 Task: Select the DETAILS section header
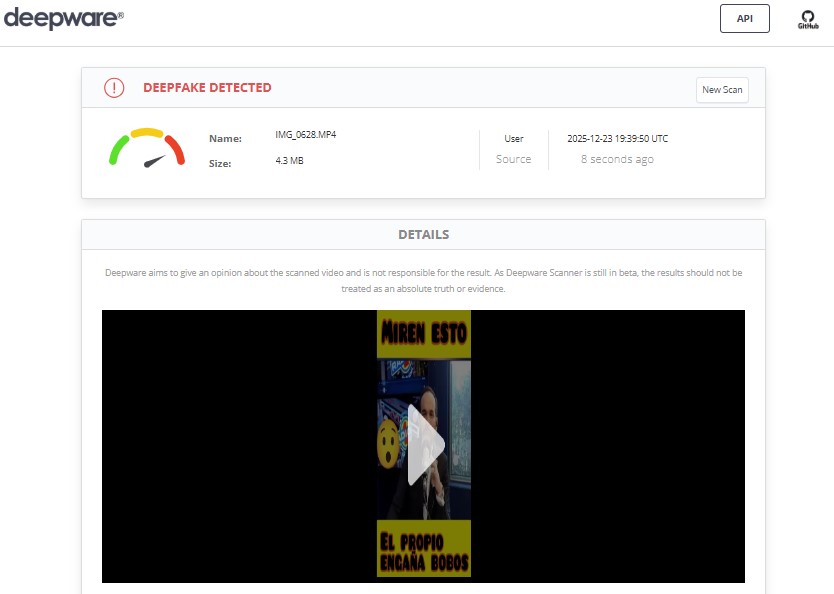click(423, 235)
